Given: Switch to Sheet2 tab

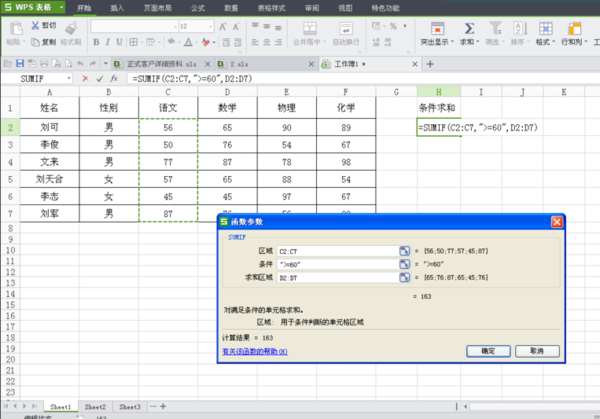Looking at the screenshot, I should 95,406.
